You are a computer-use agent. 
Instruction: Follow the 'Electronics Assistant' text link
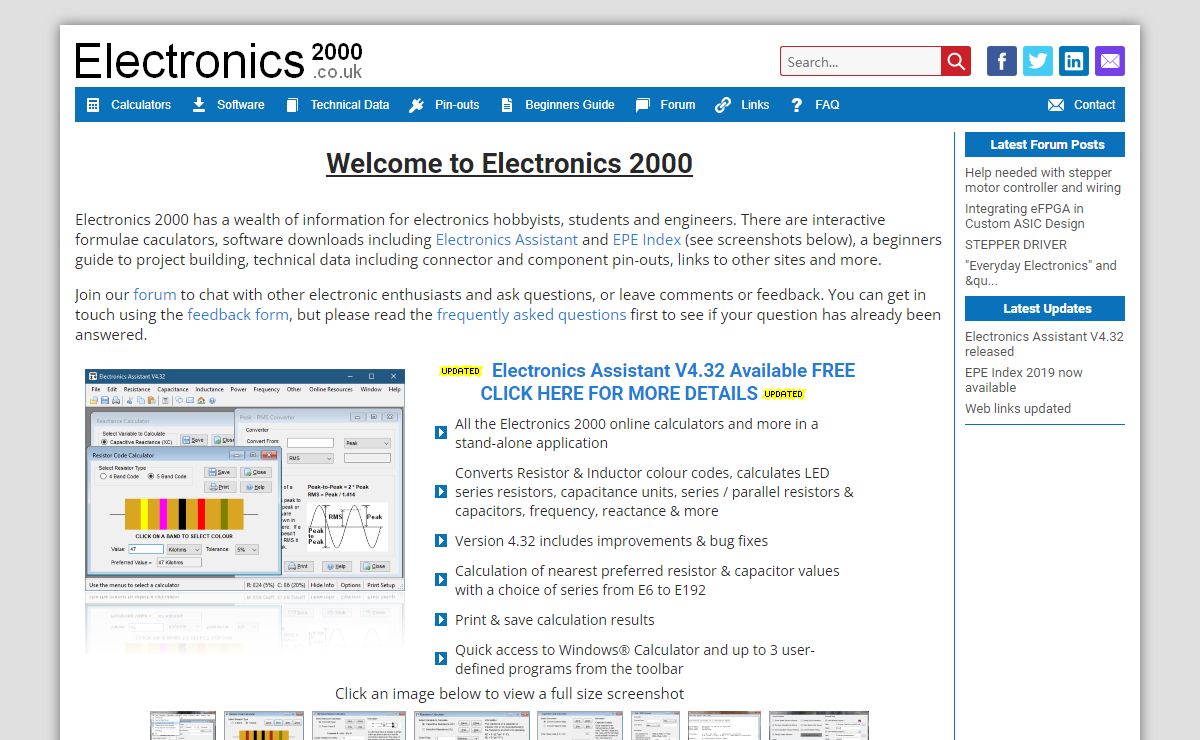507,240
